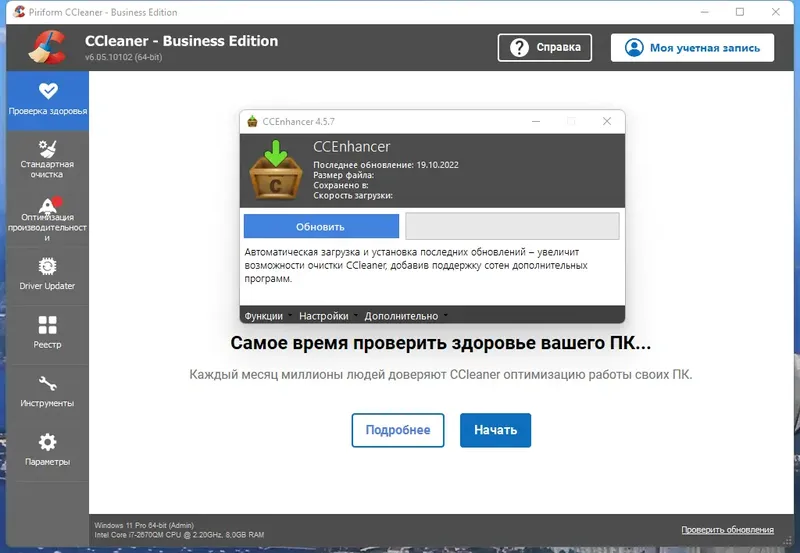Open Настройки dropdown menu in CCEnhancer

(x=328, y=316)
